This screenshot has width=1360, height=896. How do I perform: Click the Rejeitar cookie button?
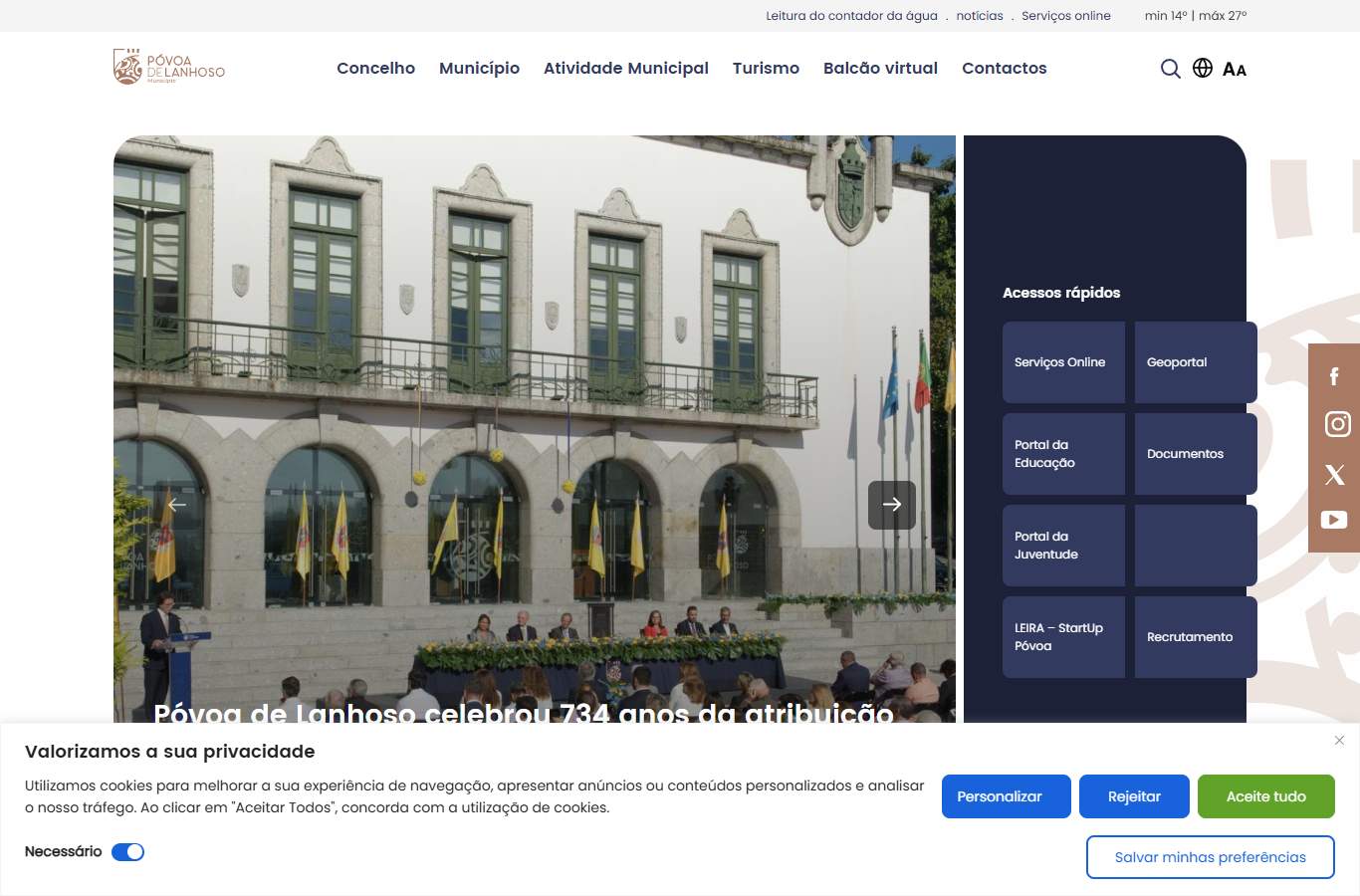1135,796
